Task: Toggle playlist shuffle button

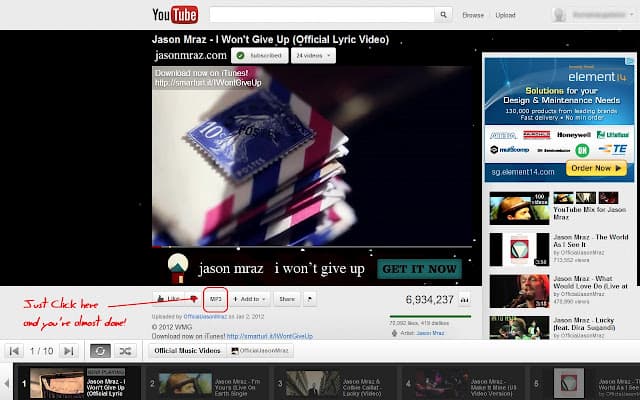Action: pyautogui.click(x=126, y=351)
